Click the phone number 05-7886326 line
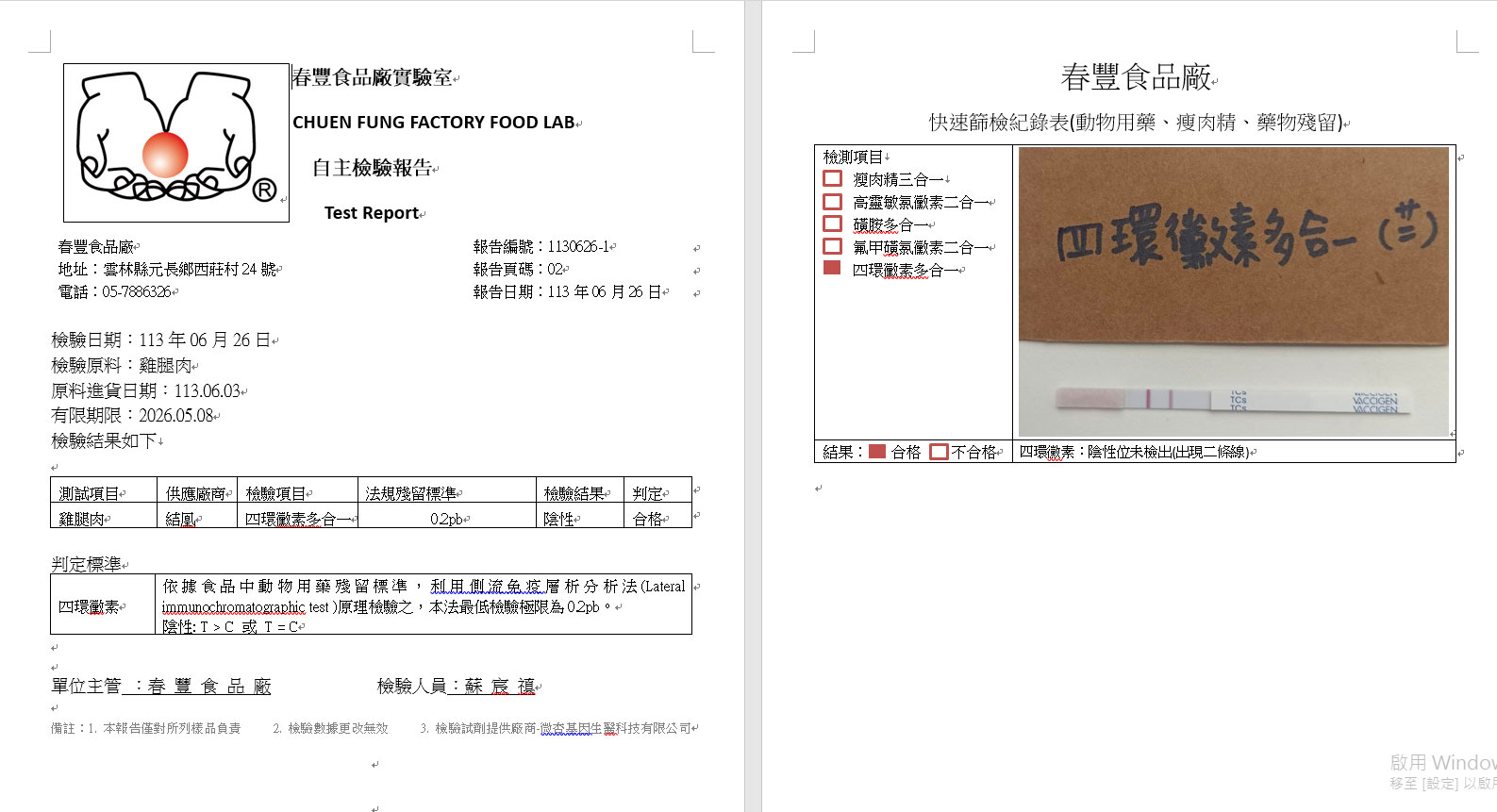This screenshot has height=812, width=1497. tap(115, 292)
